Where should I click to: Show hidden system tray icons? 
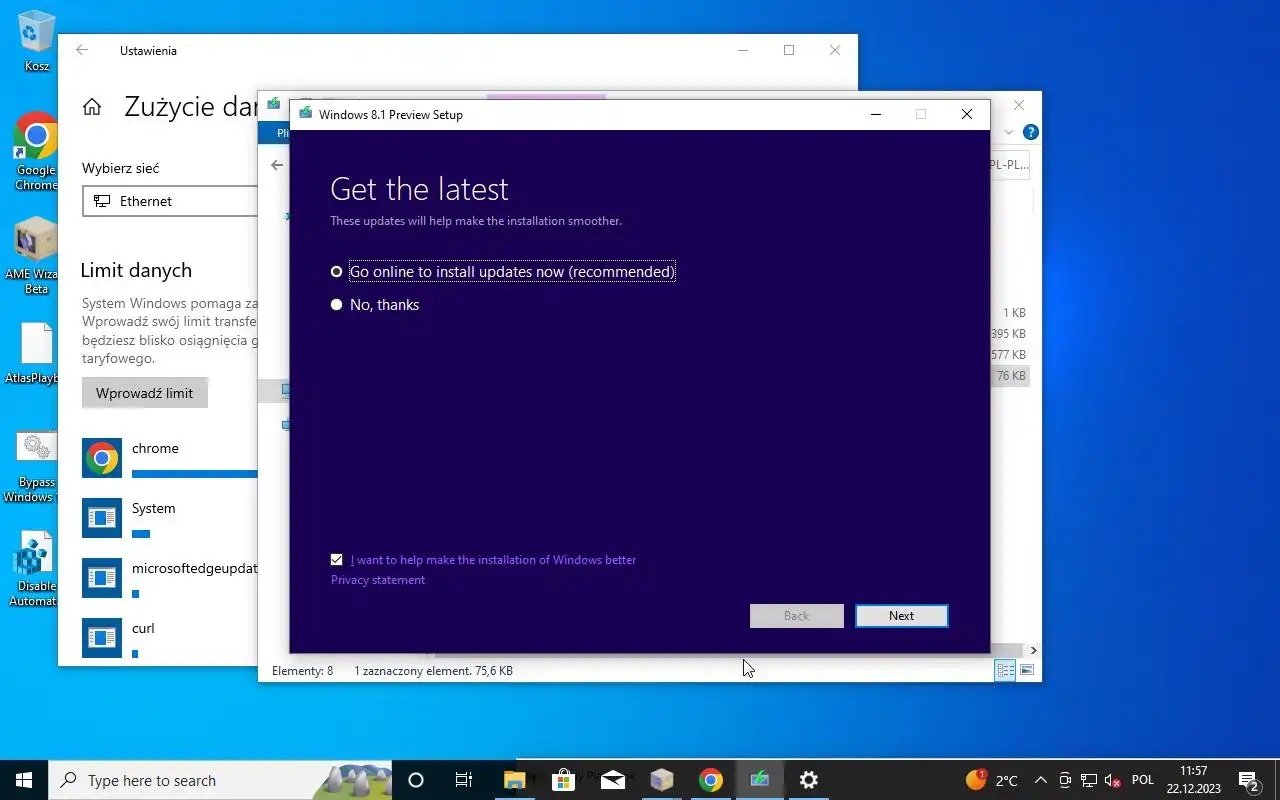(1041, 780)
